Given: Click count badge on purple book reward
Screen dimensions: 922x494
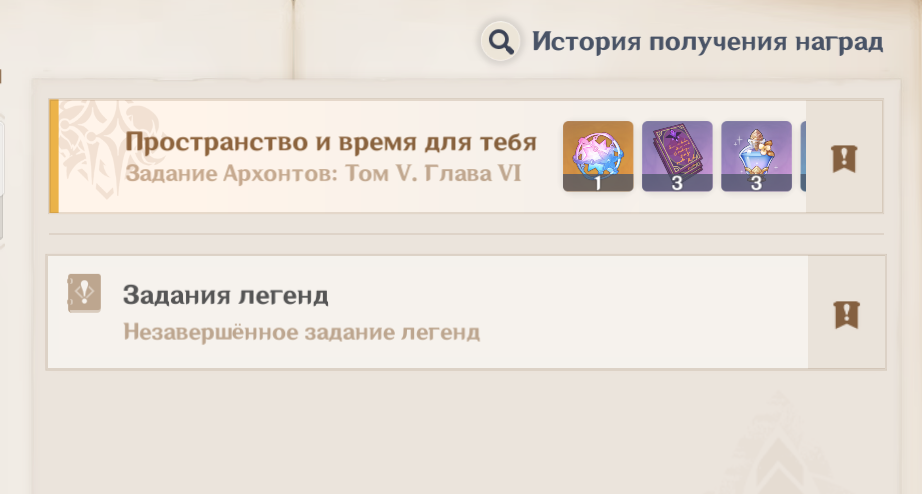Looking at the screenshot, I should pos(677,183).
